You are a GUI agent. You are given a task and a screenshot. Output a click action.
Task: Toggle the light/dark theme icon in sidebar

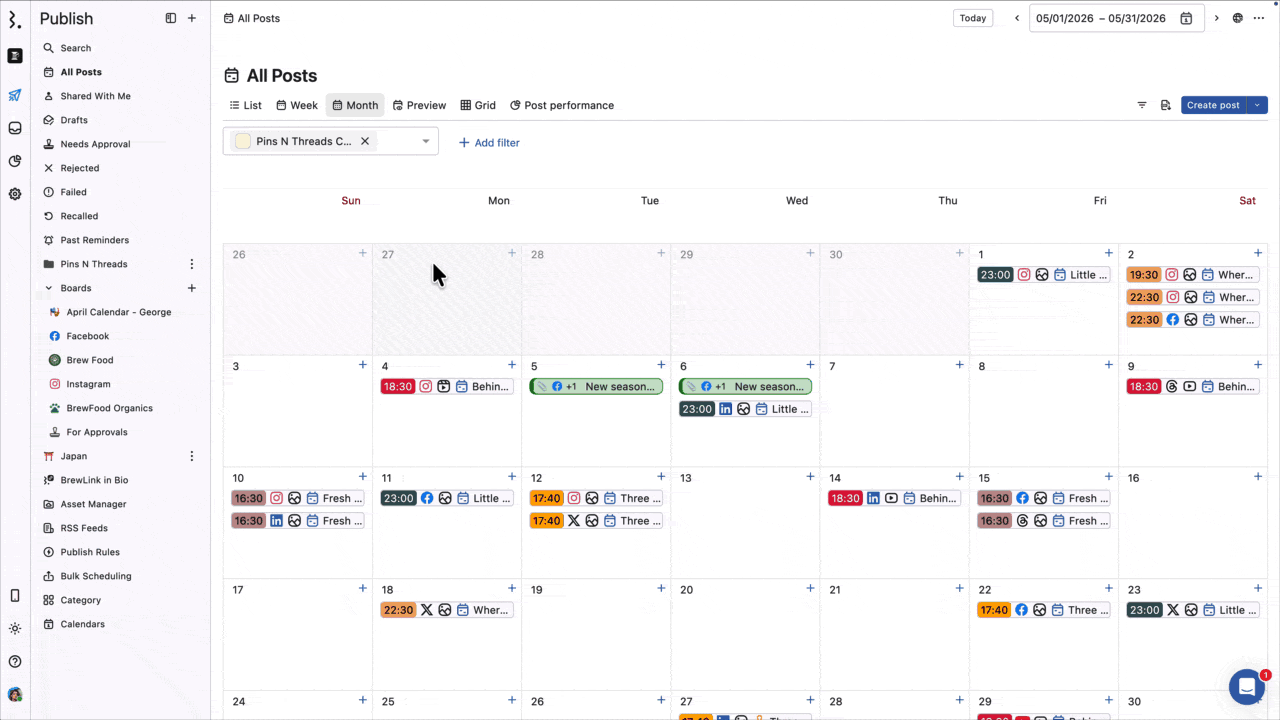click(x=15, y=629)
